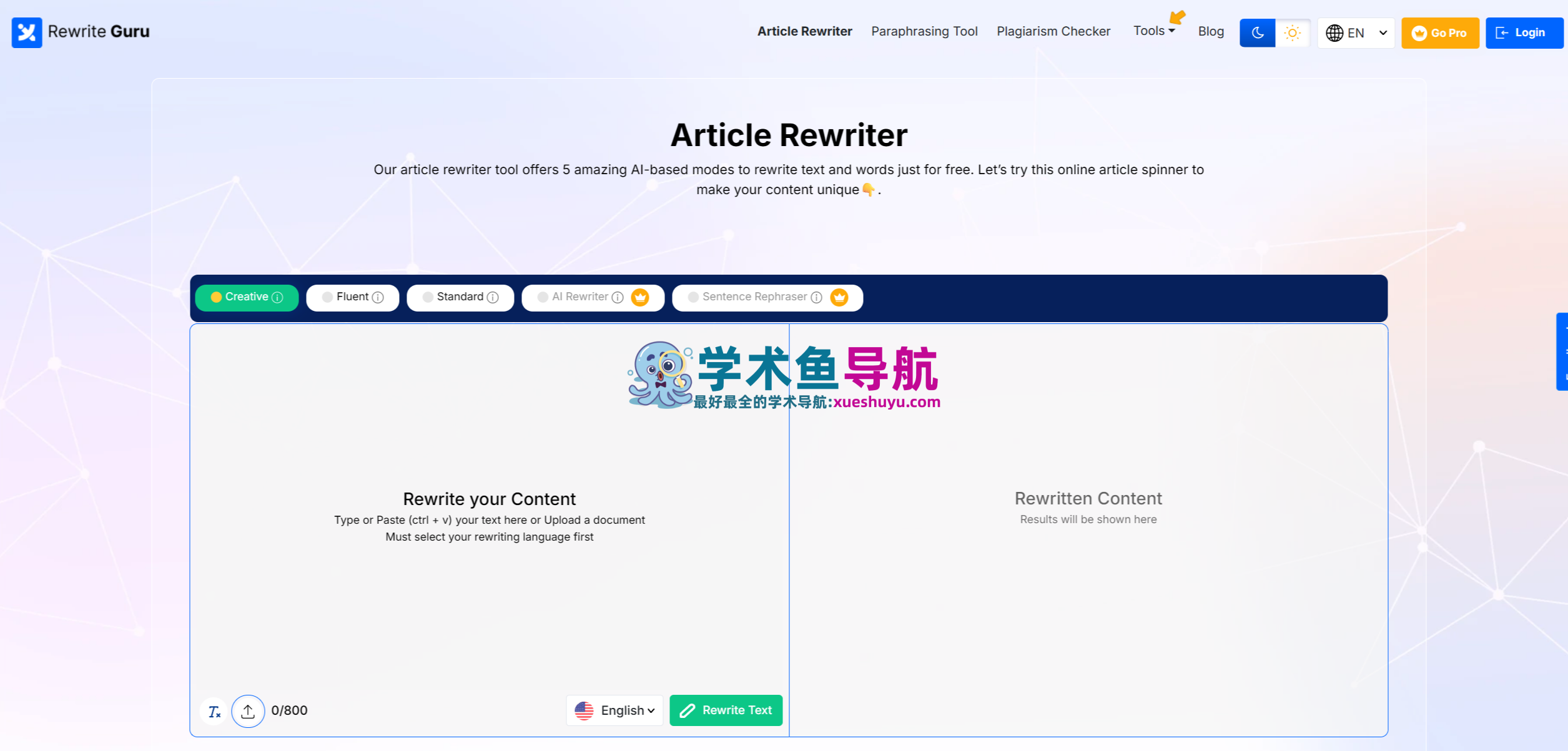Viewport: 1568px width, 751px height.
Task: Click the Rewrite Guru brand name text
Action: [x=99, y=32]
